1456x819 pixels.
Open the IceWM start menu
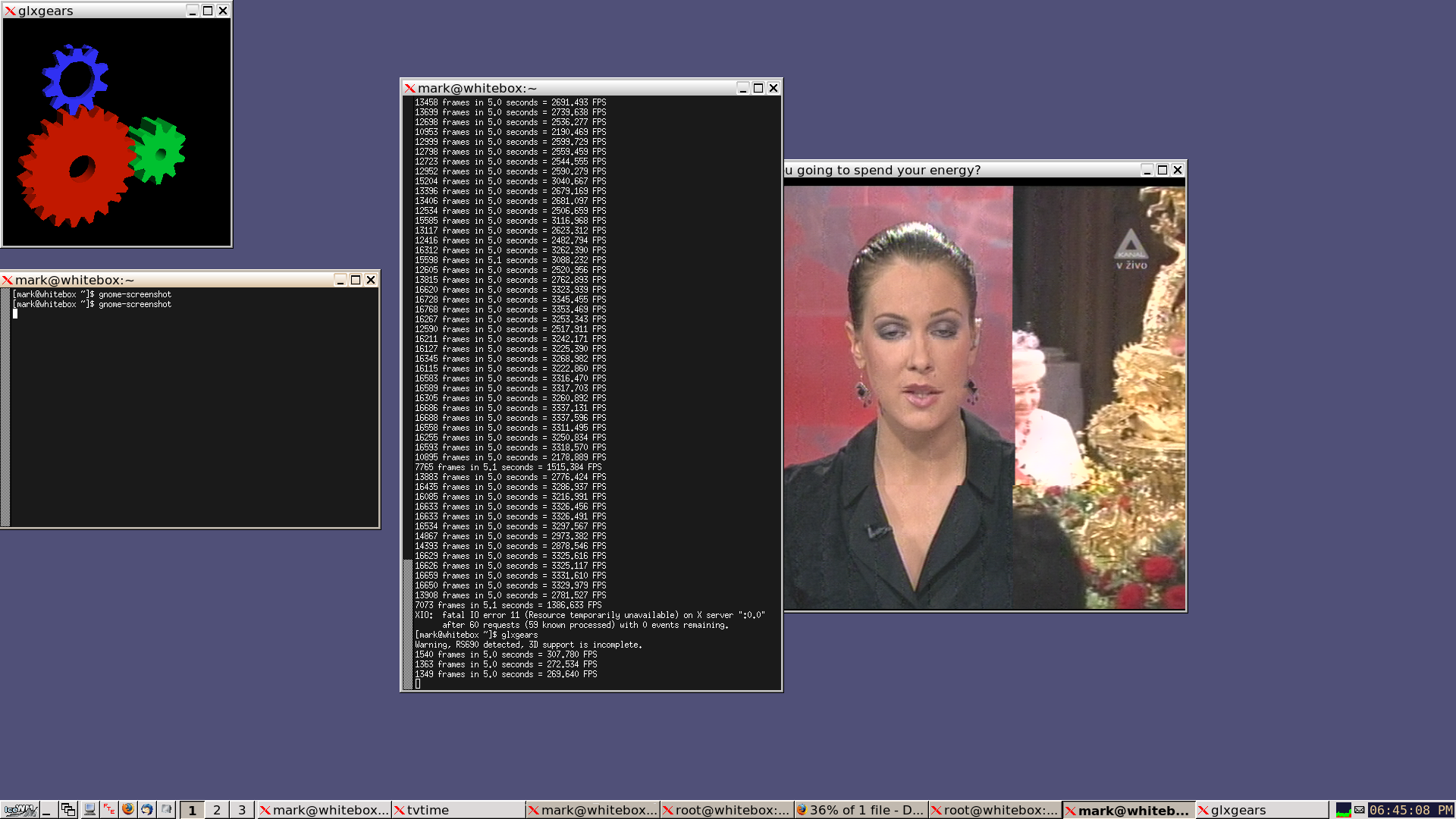[x=20, y=810]
